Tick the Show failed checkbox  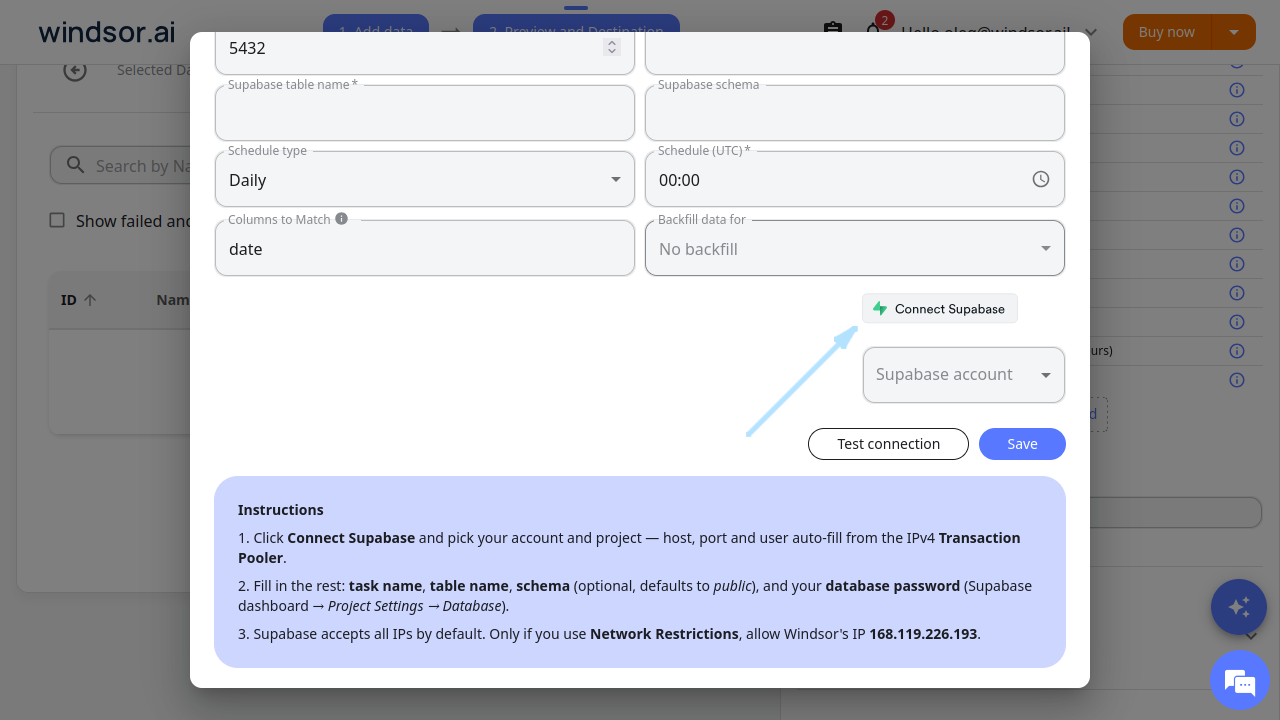(57, 220)
